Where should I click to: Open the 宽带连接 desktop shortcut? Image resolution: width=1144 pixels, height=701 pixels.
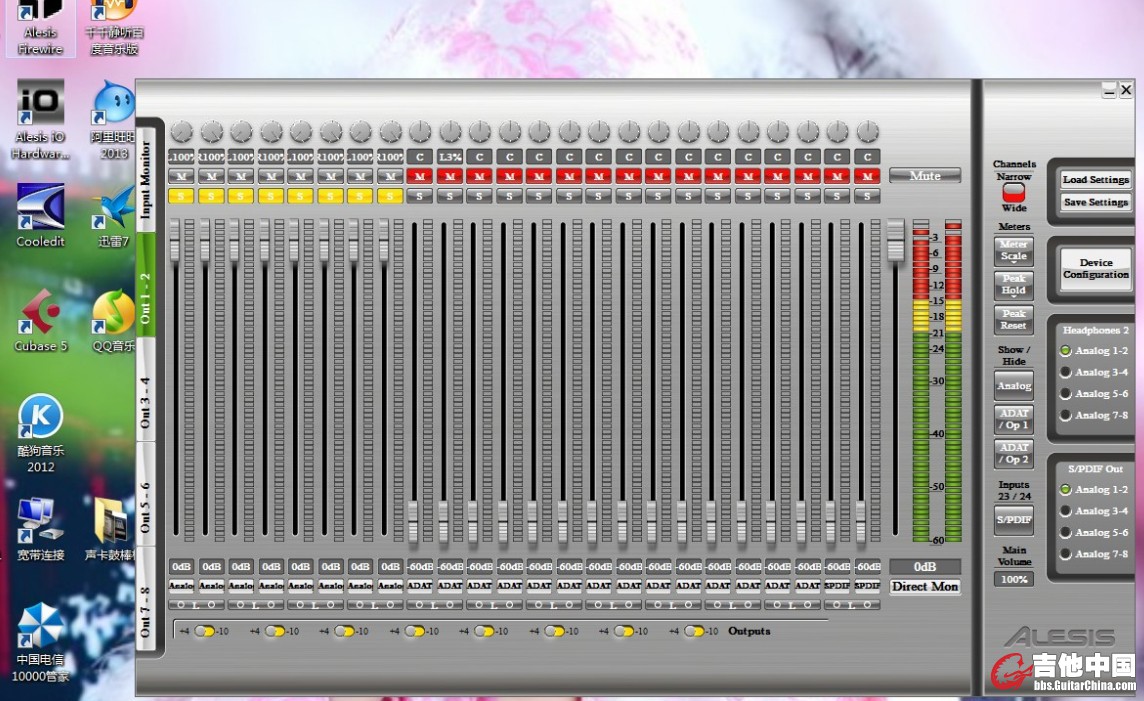tap(41, 529)
